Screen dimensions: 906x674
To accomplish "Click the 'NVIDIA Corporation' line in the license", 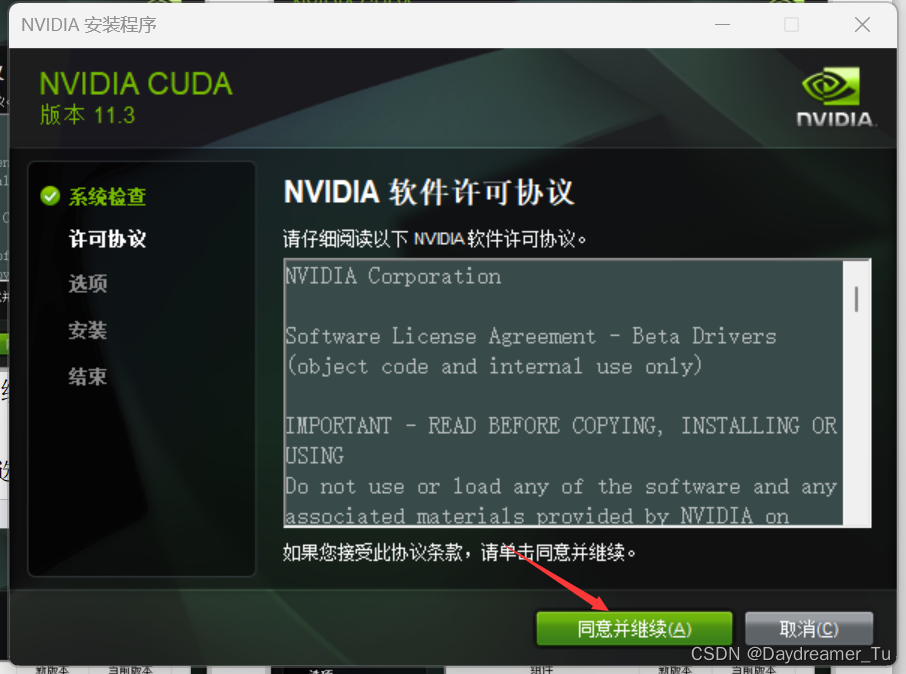I will click(393, 276).
